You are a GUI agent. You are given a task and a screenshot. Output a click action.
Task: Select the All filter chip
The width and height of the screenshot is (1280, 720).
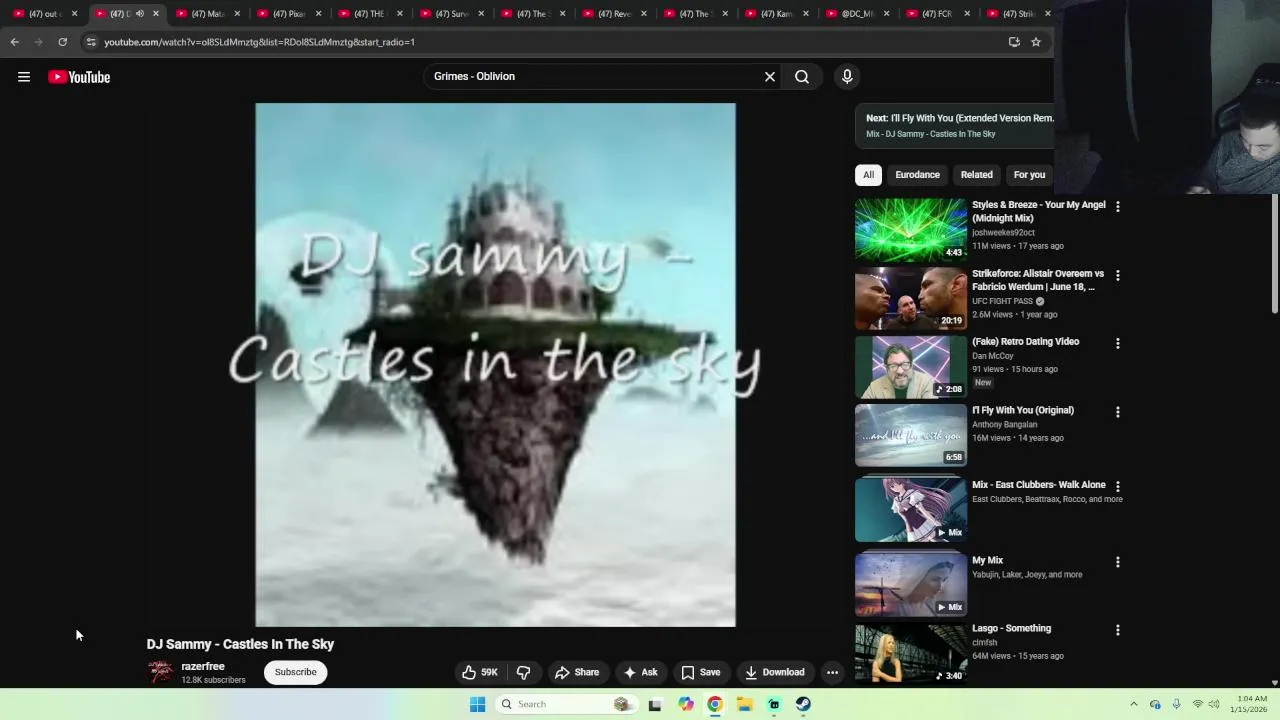tap(868, 175)
